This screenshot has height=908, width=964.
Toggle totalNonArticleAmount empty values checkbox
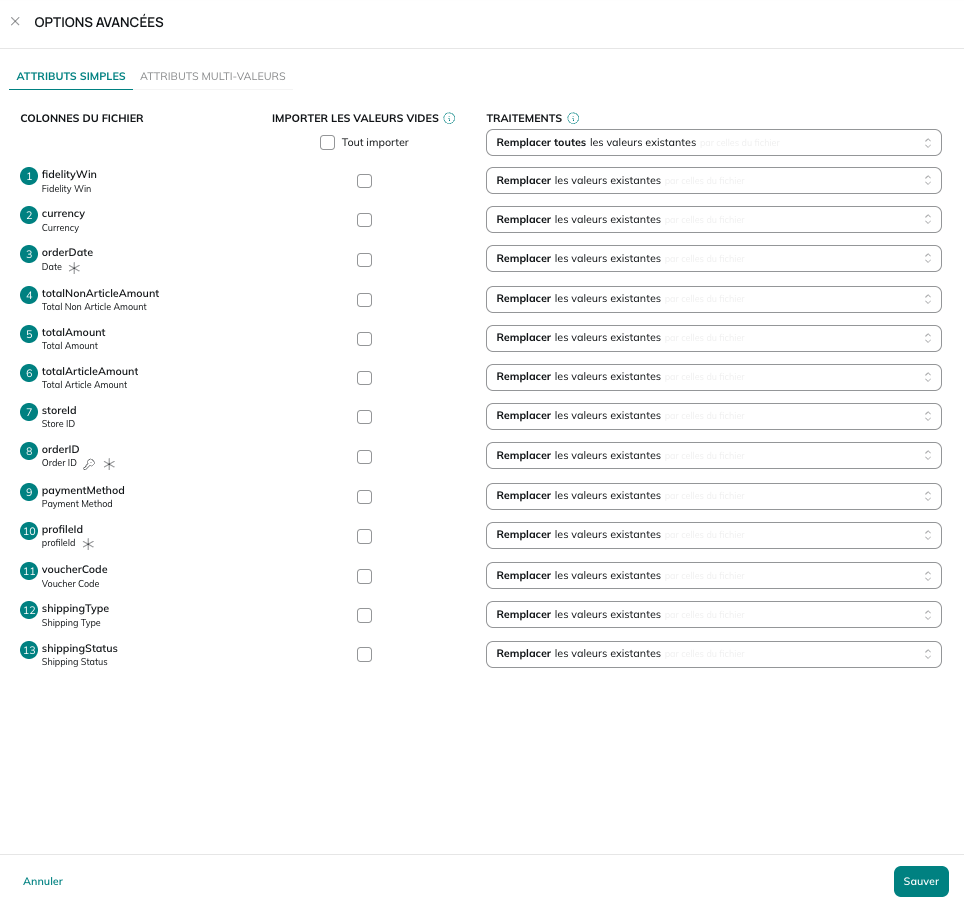tap(365, 300)
